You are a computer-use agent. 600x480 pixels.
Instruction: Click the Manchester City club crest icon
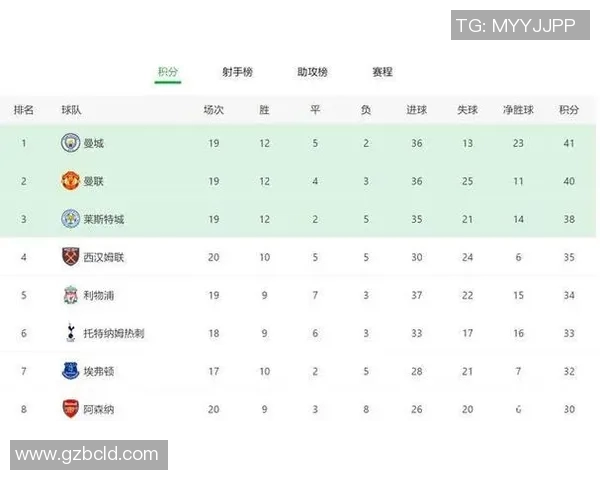[x=70, y=143]
